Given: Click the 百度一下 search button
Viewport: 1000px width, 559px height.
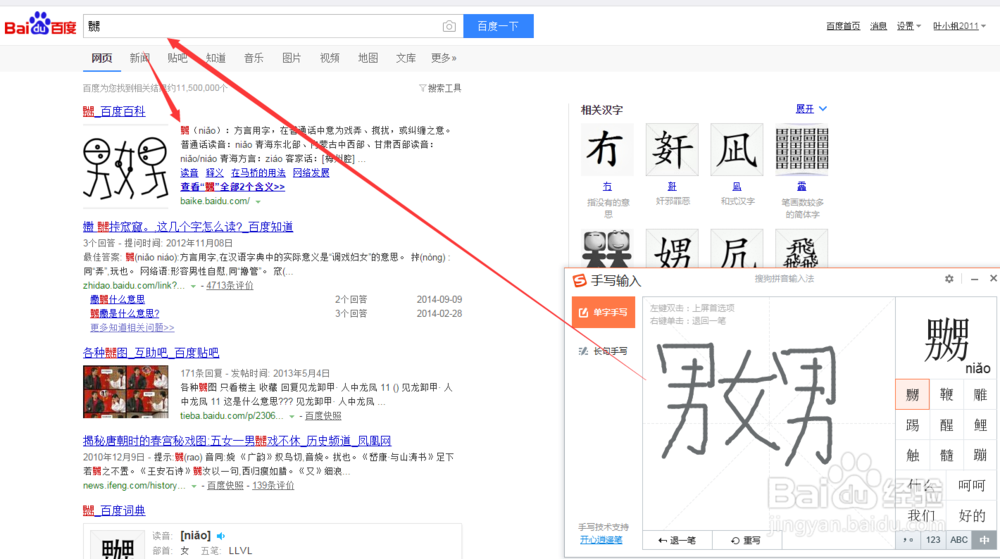Looking at the screenshot, I should [498, 26].
